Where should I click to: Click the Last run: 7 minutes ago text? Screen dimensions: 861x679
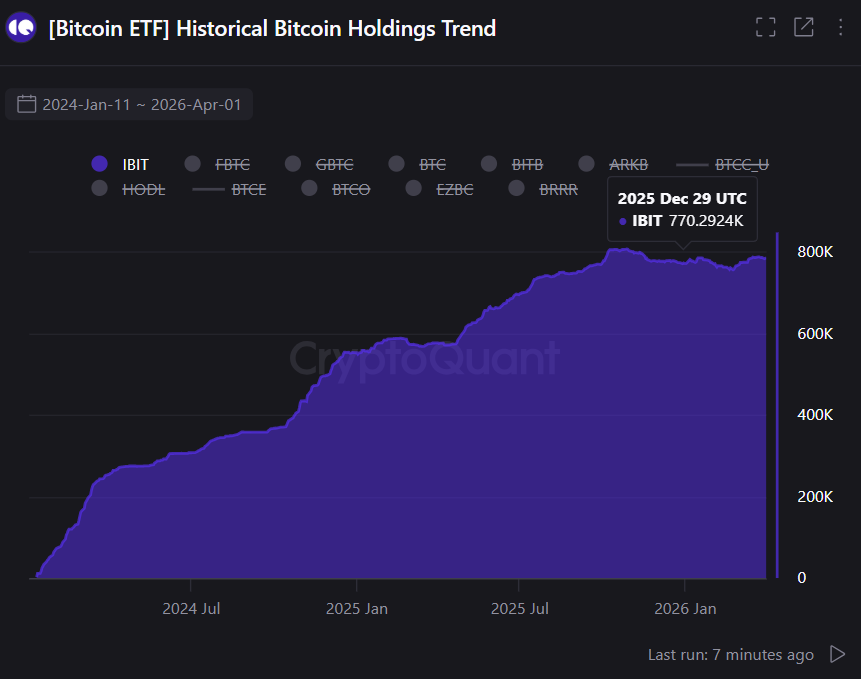pos(730,654)
